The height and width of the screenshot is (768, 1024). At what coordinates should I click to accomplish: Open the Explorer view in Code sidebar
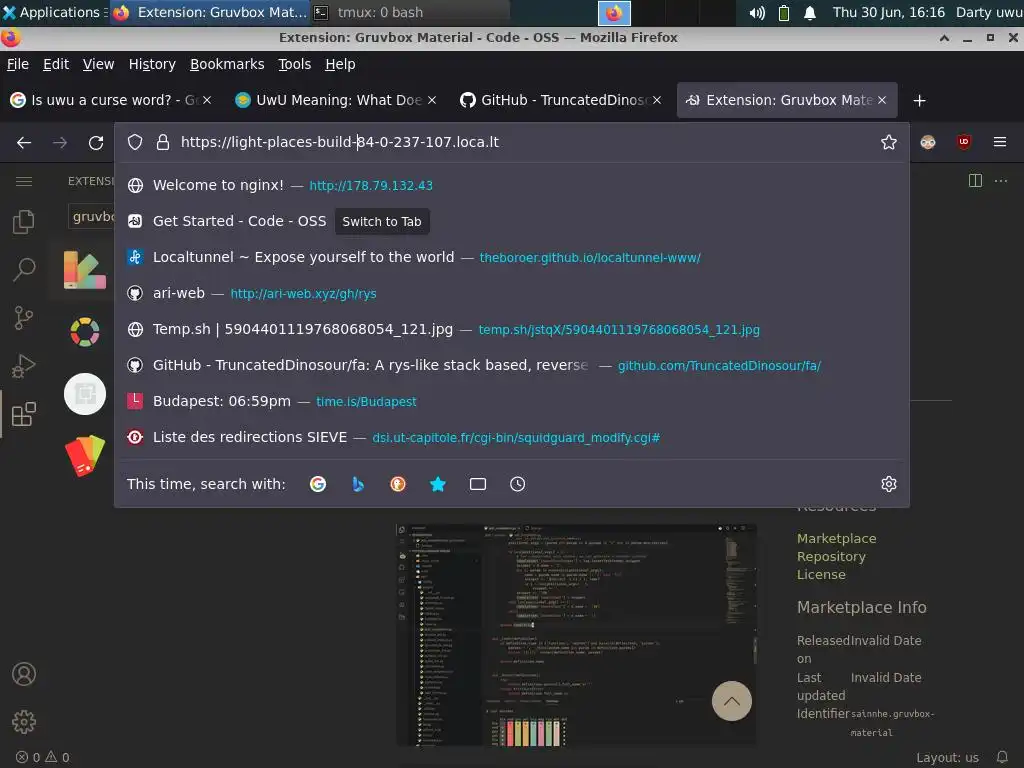pyautogui.click(x=24, y=222)
